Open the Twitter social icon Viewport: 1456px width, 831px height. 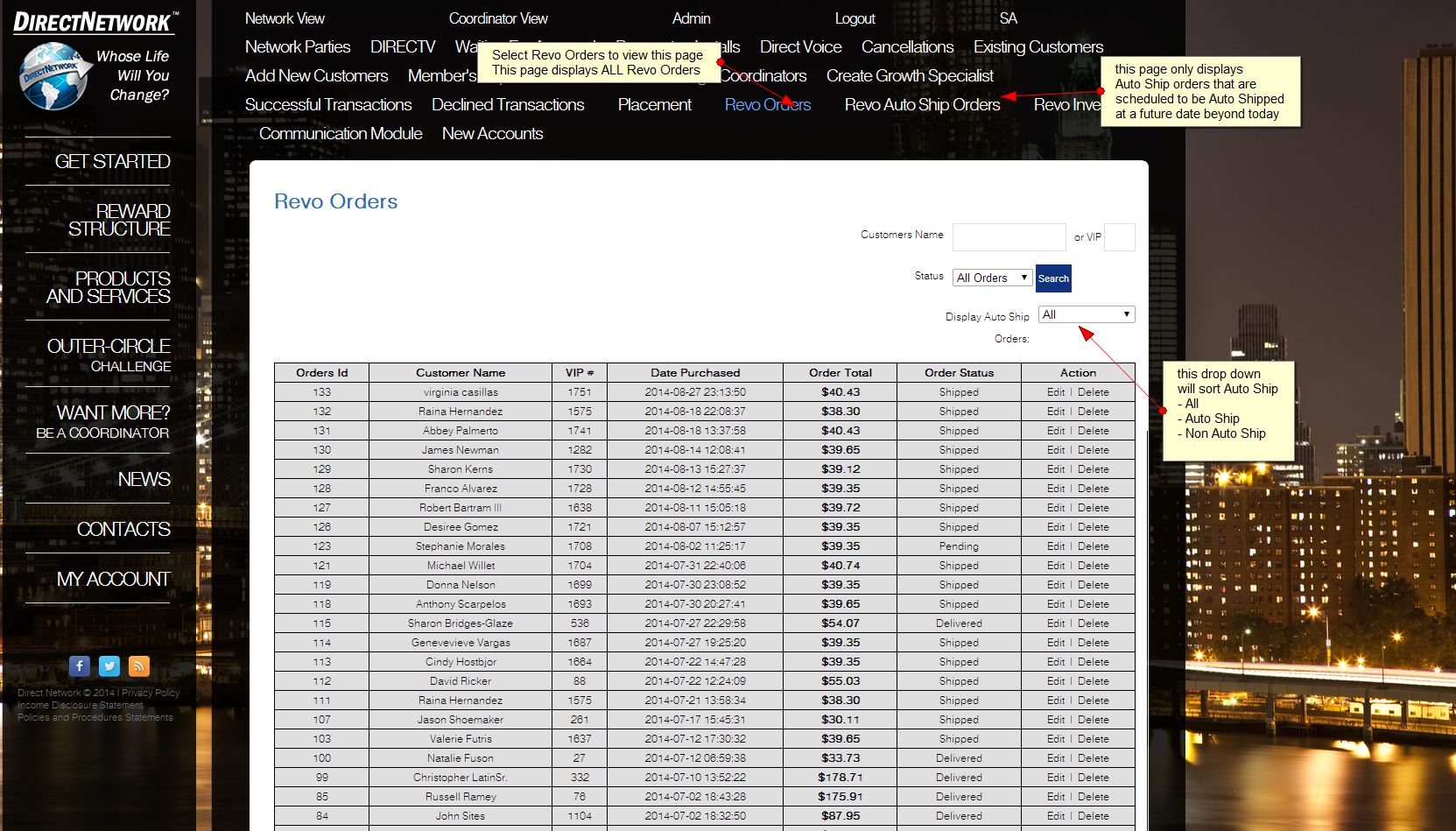(109, 666)
